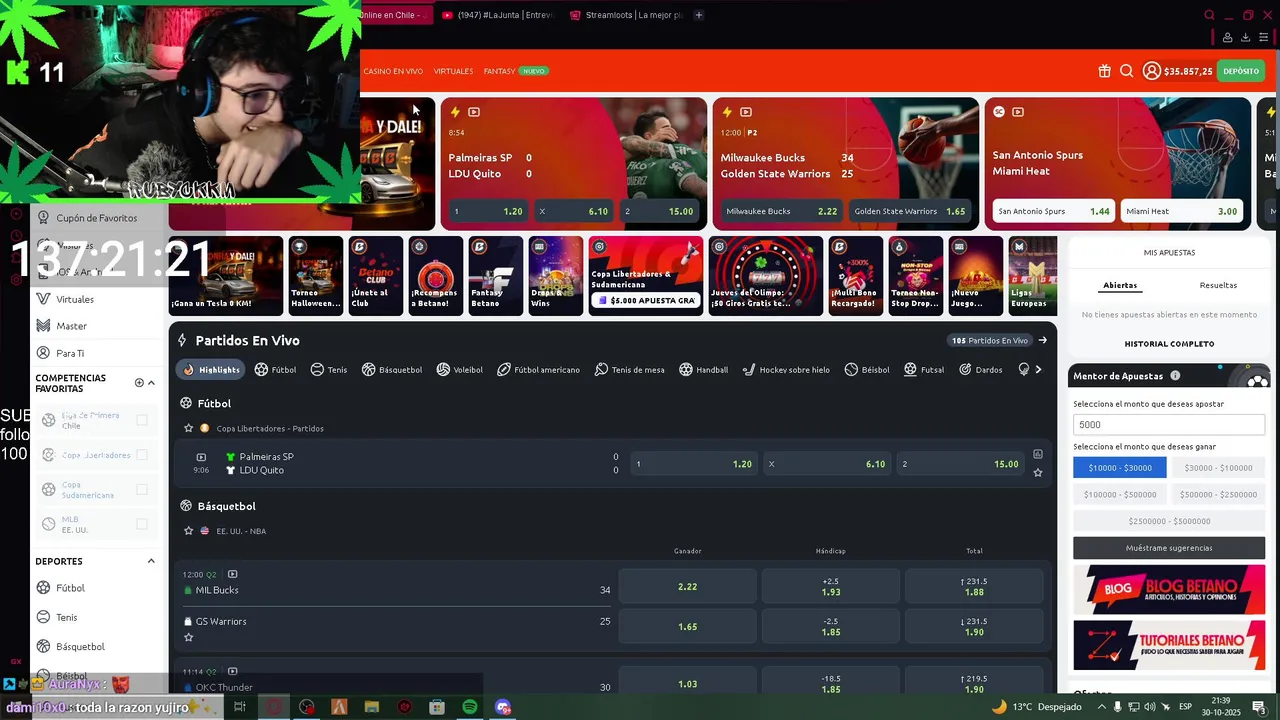Open the browser easy setup sliders icon

pos(1264,37)
